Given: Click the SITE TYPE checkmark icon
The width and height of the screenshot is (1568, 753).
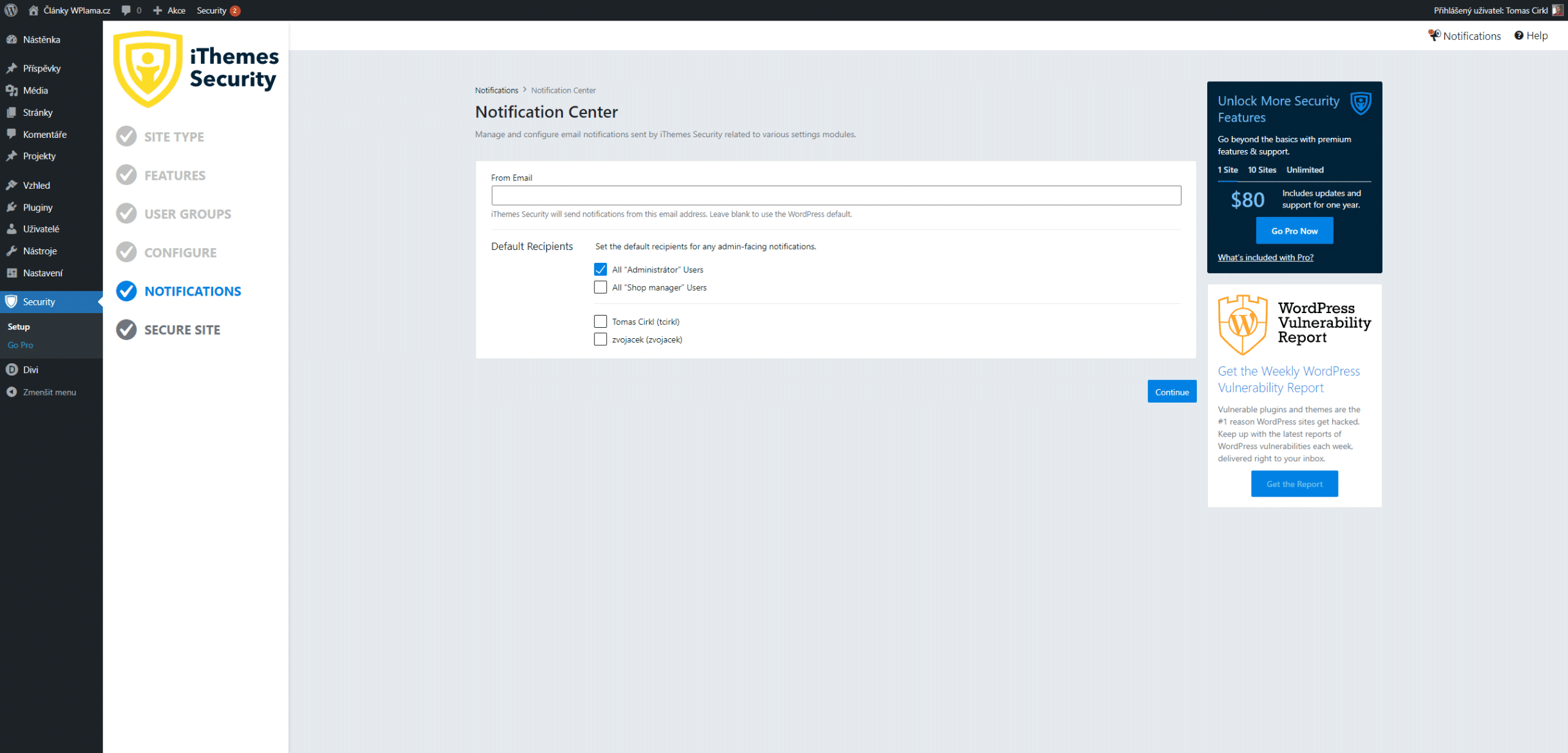Looking at the screenshot, I should point(126,137).
